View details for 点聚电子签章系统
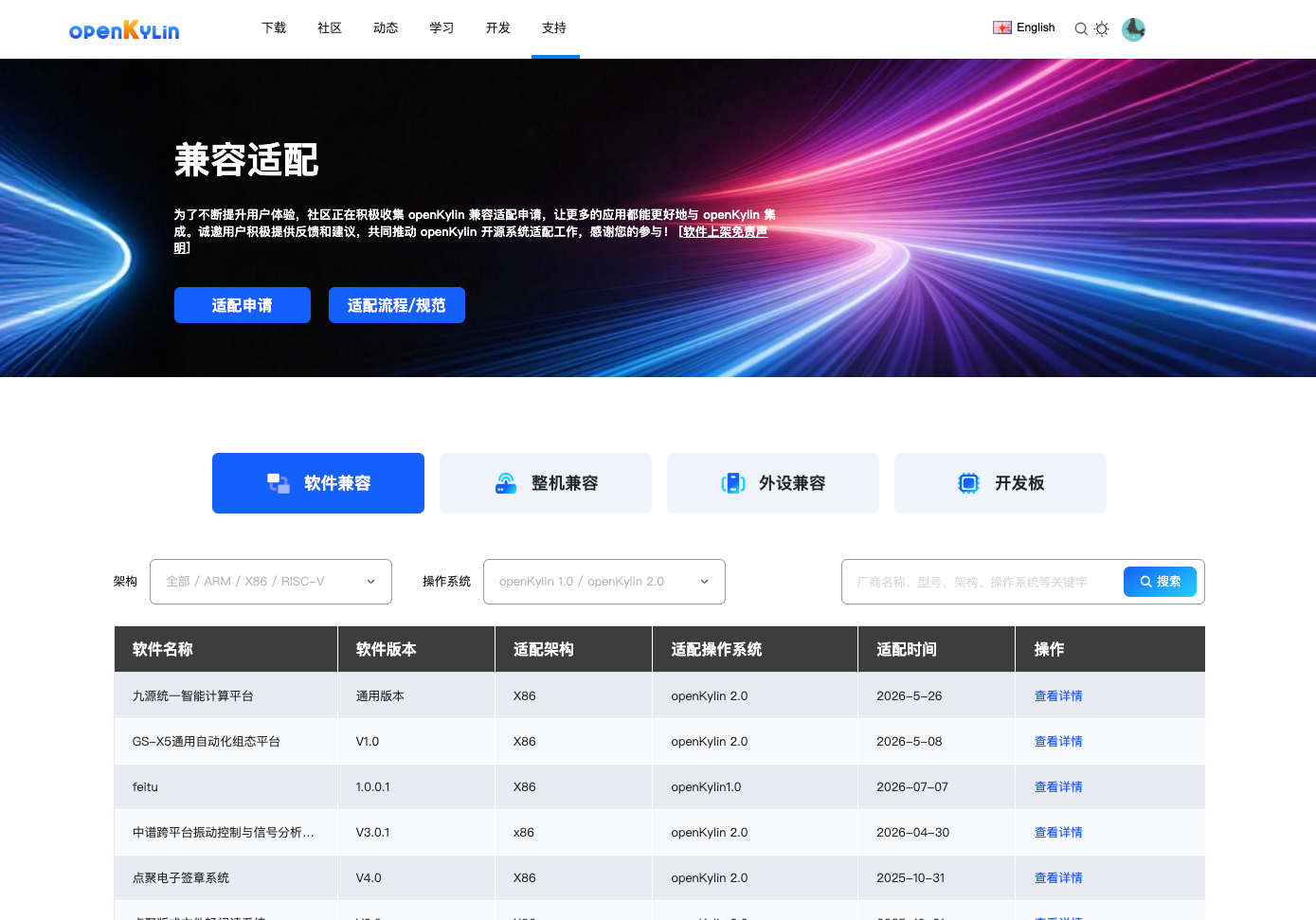 pyautogui.click(x=1058, y=878)
